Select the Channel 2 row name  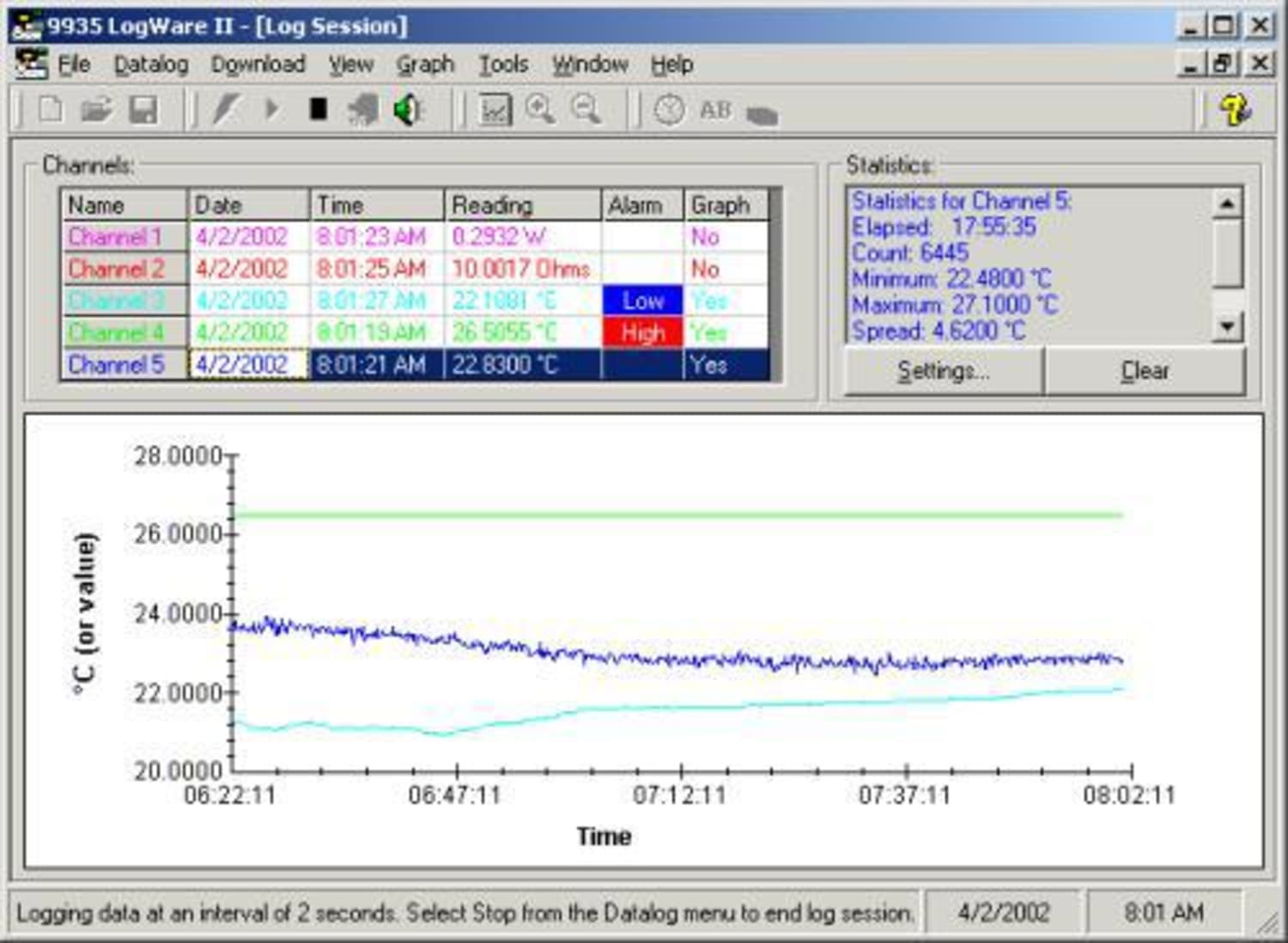(x=124, y=269)
